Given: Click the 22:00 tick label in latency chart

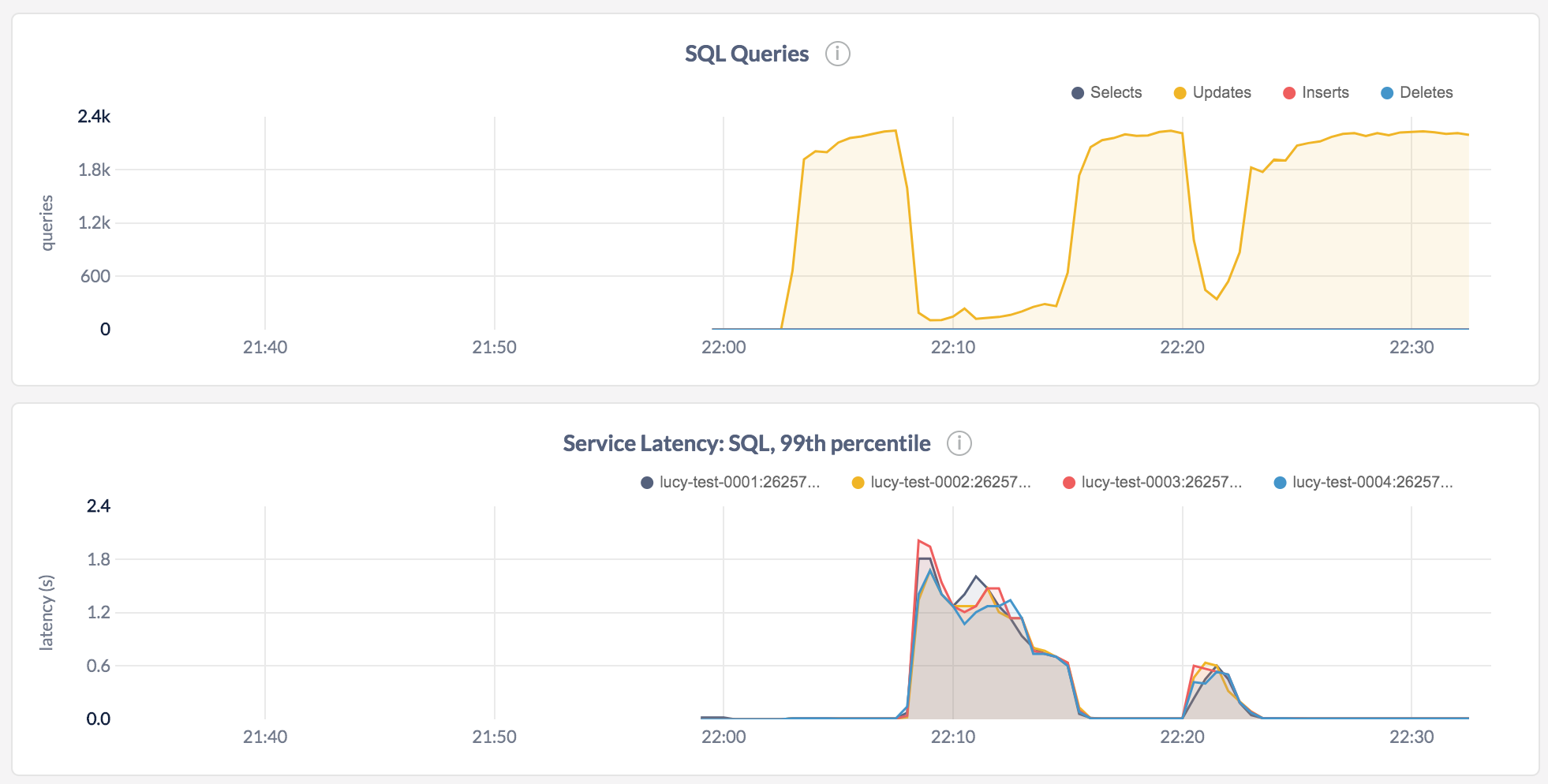Looking at the screenshot, I should [724, 737].
